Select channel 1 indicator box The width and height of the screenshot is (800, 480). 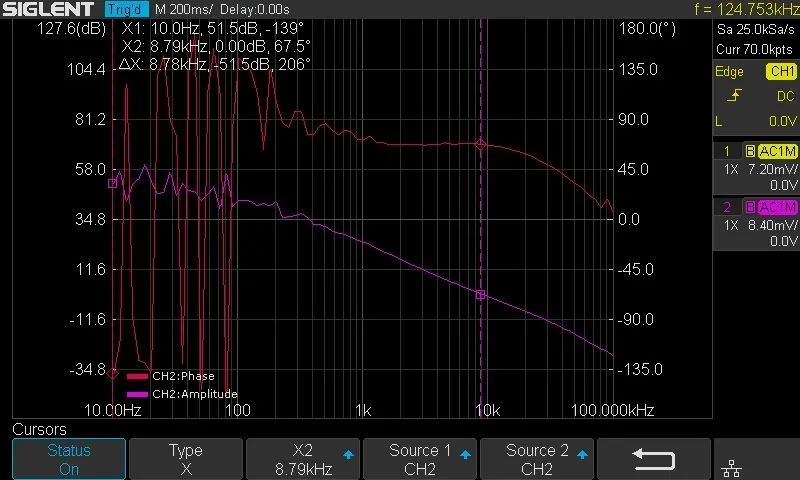pyautogui.click(x=727, y=151)
